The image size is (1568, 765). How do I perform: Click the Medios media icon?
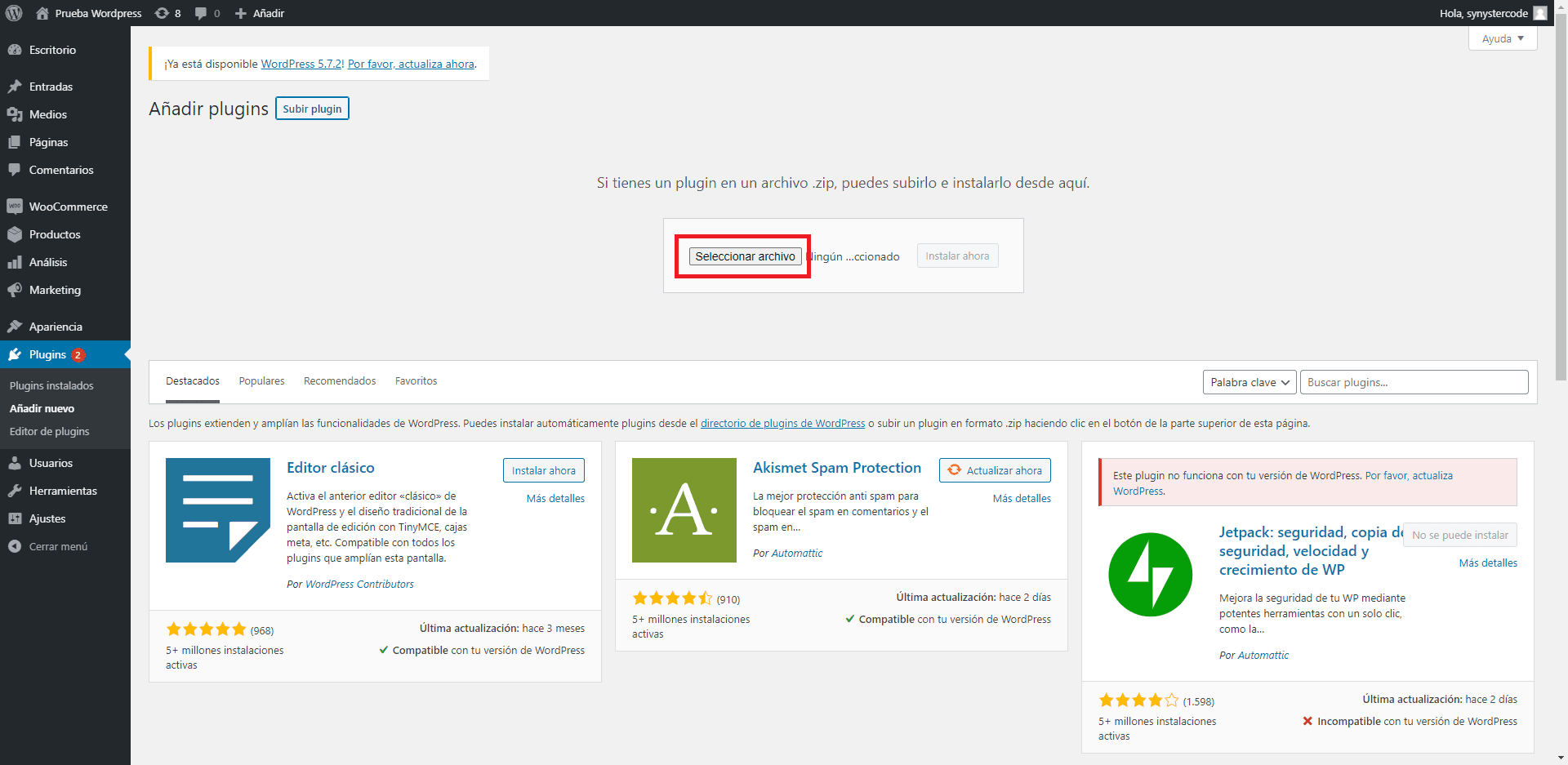15,114
